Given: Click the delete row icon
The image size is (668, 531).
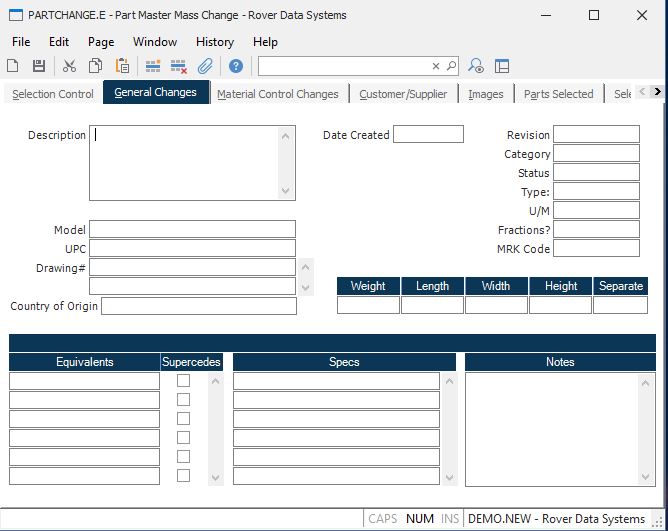Looking at the screenshot, I should click(x=179, y=66).
